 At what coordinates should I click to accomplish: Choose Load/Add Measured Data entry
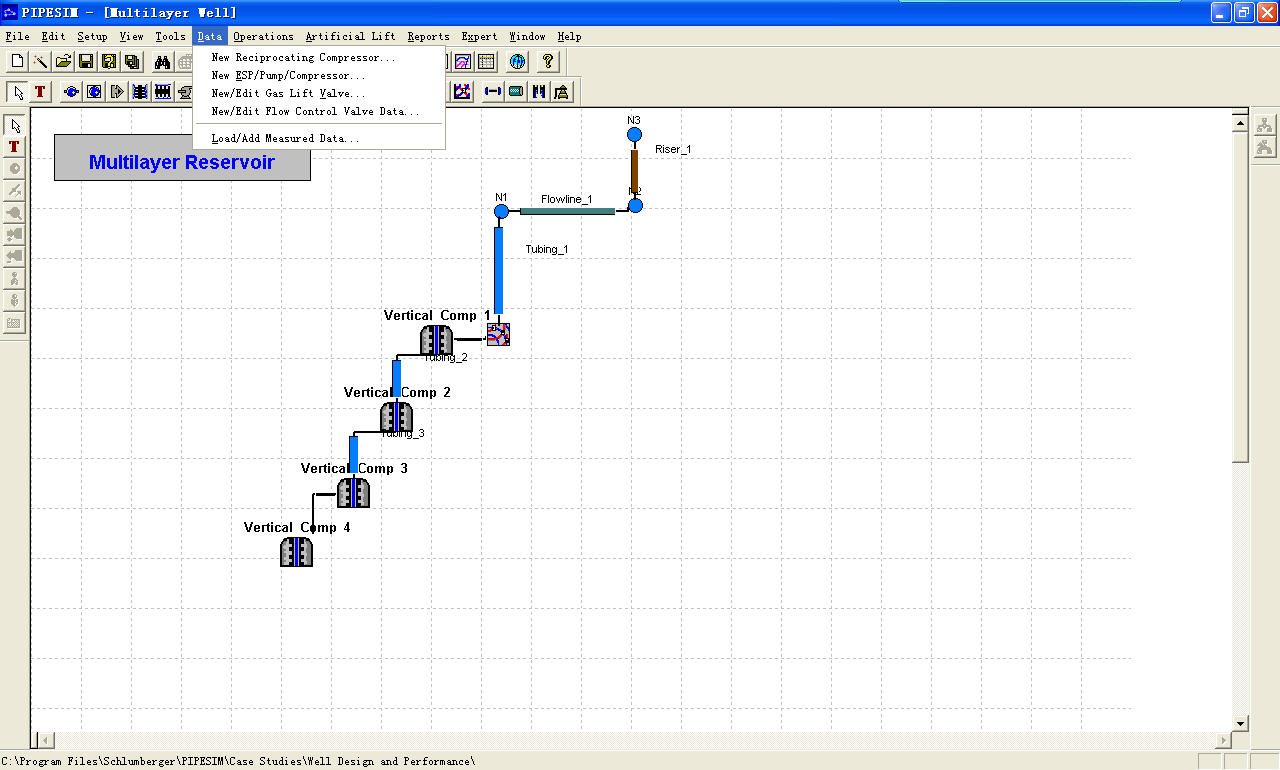(x=319, y=139)
